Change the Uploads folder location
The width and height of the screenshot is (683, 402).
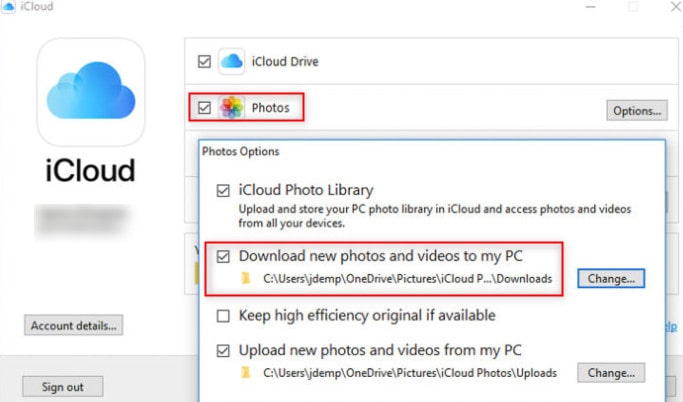click(611, 373)
